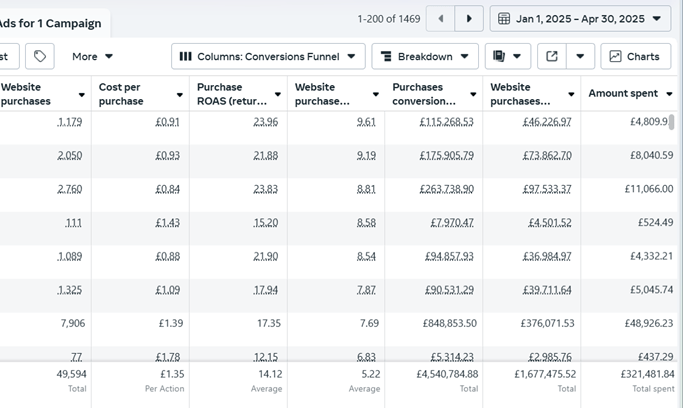Open the Charts view

[x=635, y=57]
